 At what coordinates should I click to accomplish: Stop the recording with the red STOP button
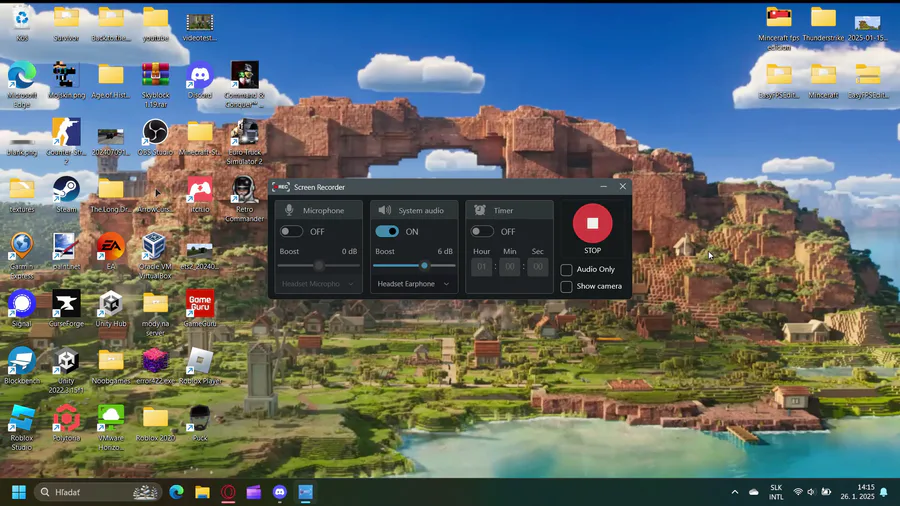click(592, 223)
